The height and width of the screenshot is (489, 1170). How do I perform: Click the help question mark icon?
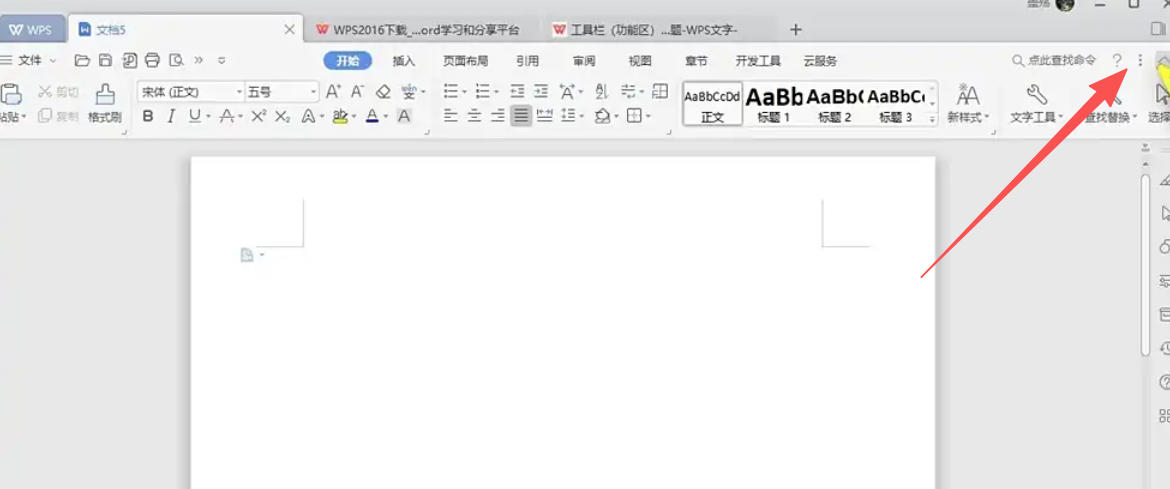(x=1117, y=60)
